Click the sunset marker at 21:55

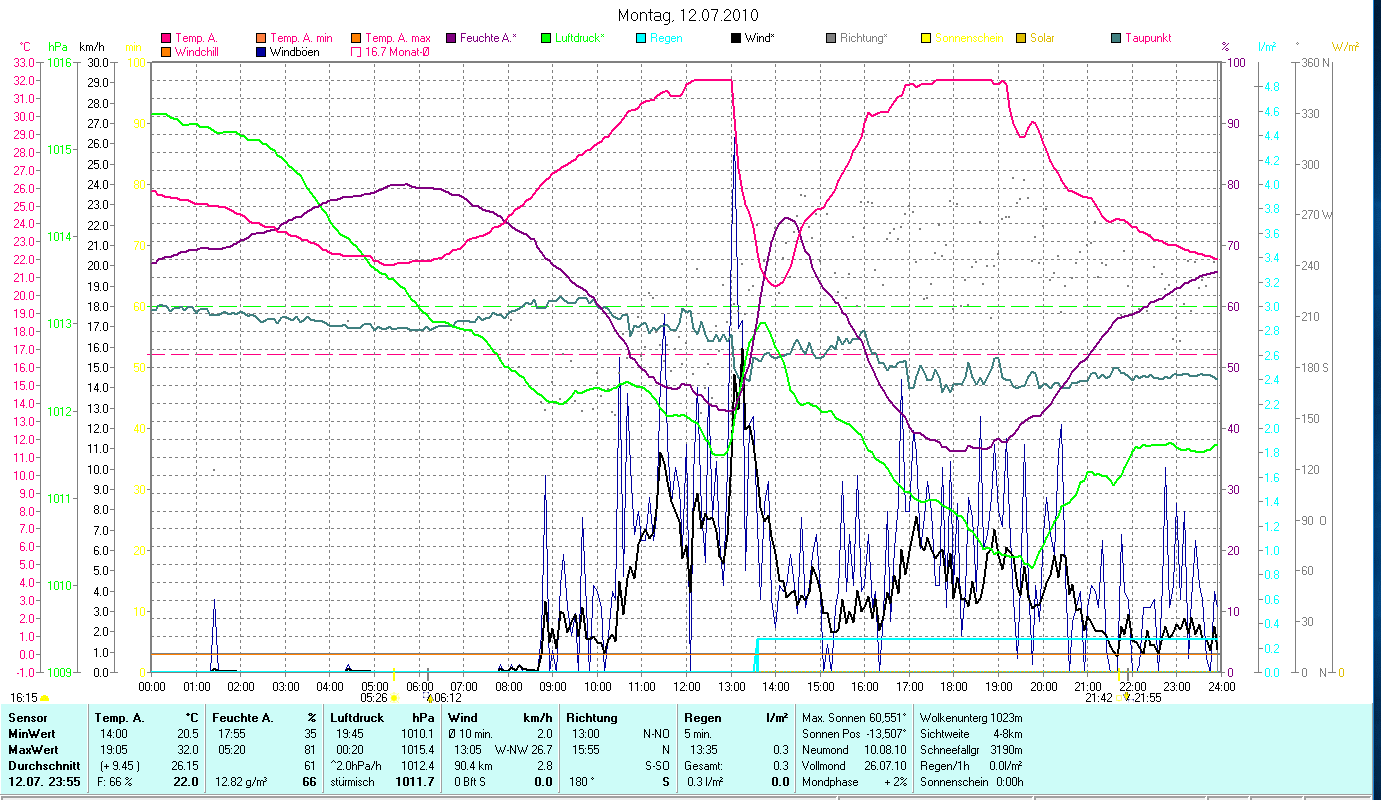tap(1127, 697)
